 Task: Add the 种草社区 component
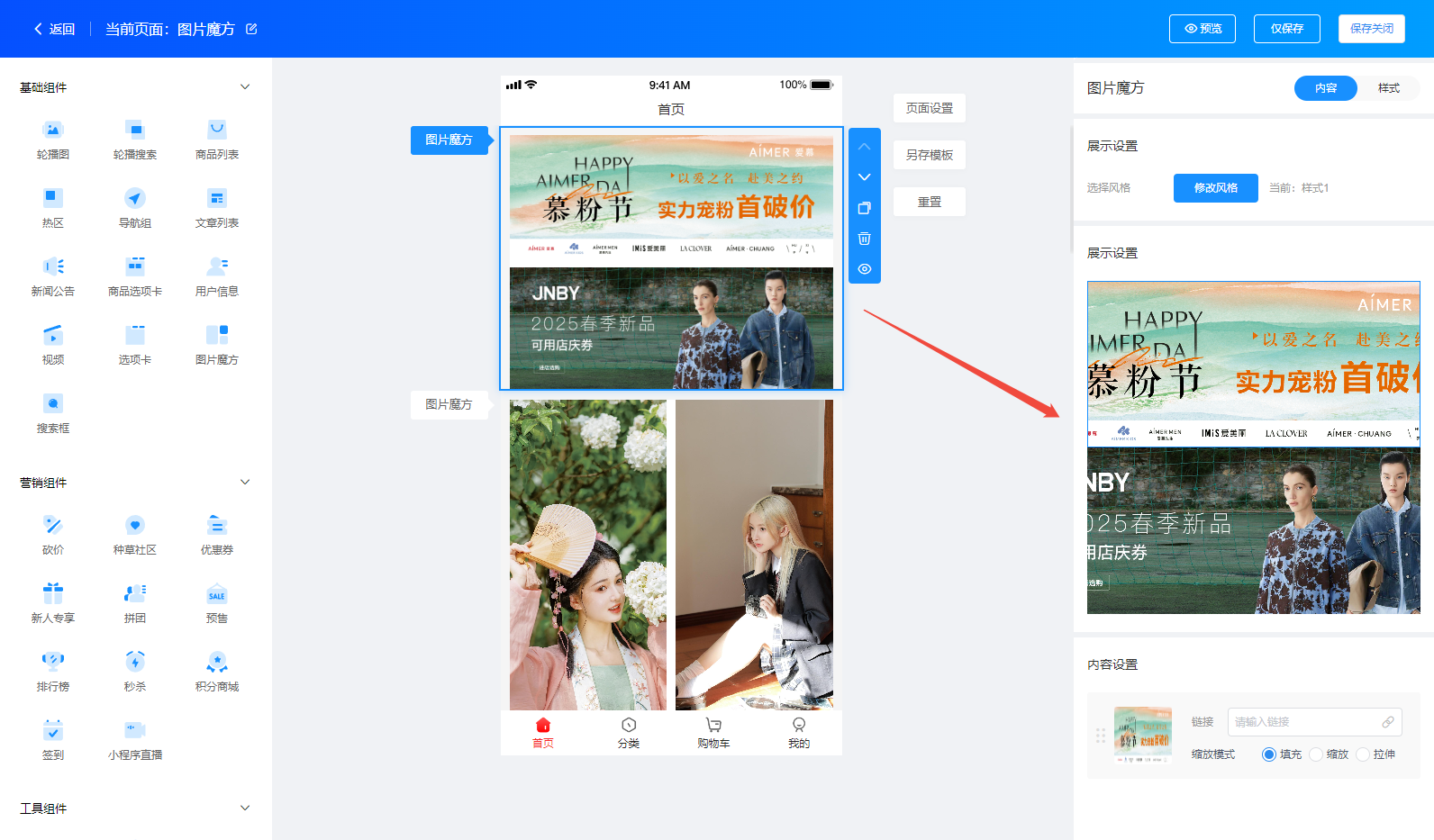[x=135, y=536]
